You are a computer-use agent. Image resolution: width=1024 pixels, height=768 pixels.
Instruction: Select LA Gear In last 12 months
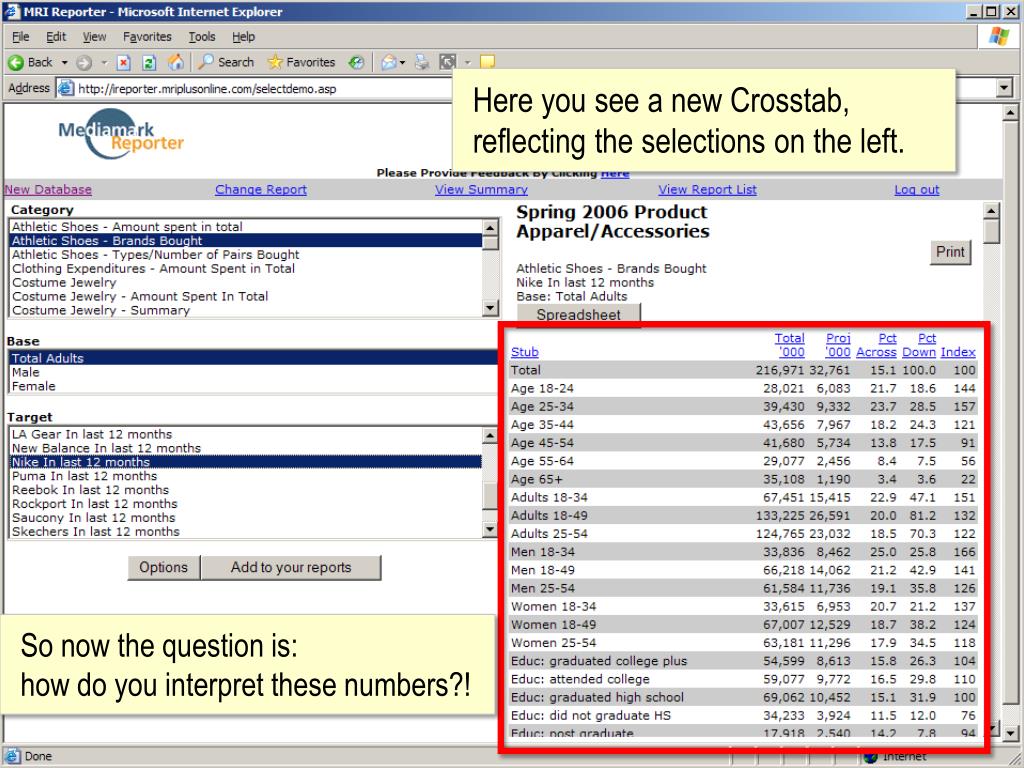[246, 434]
